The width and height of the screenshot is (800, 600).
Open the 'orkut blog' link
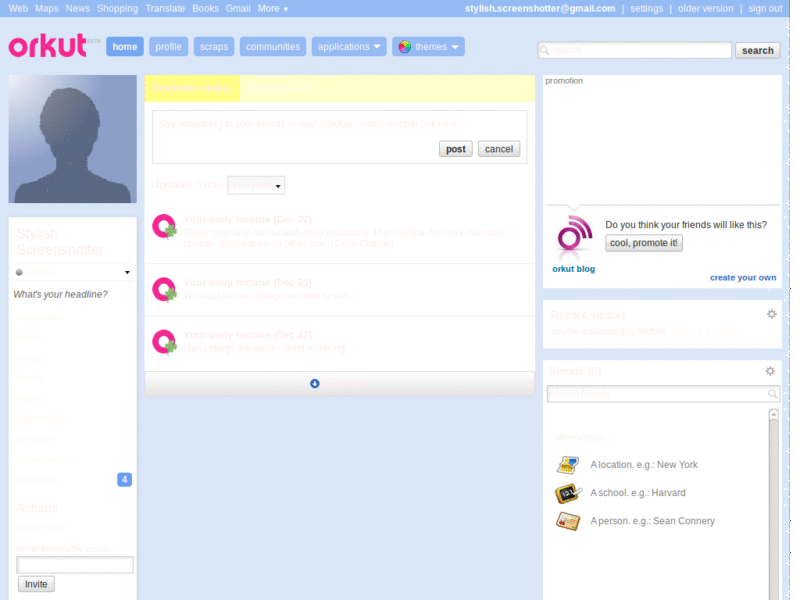coord(573,269)
